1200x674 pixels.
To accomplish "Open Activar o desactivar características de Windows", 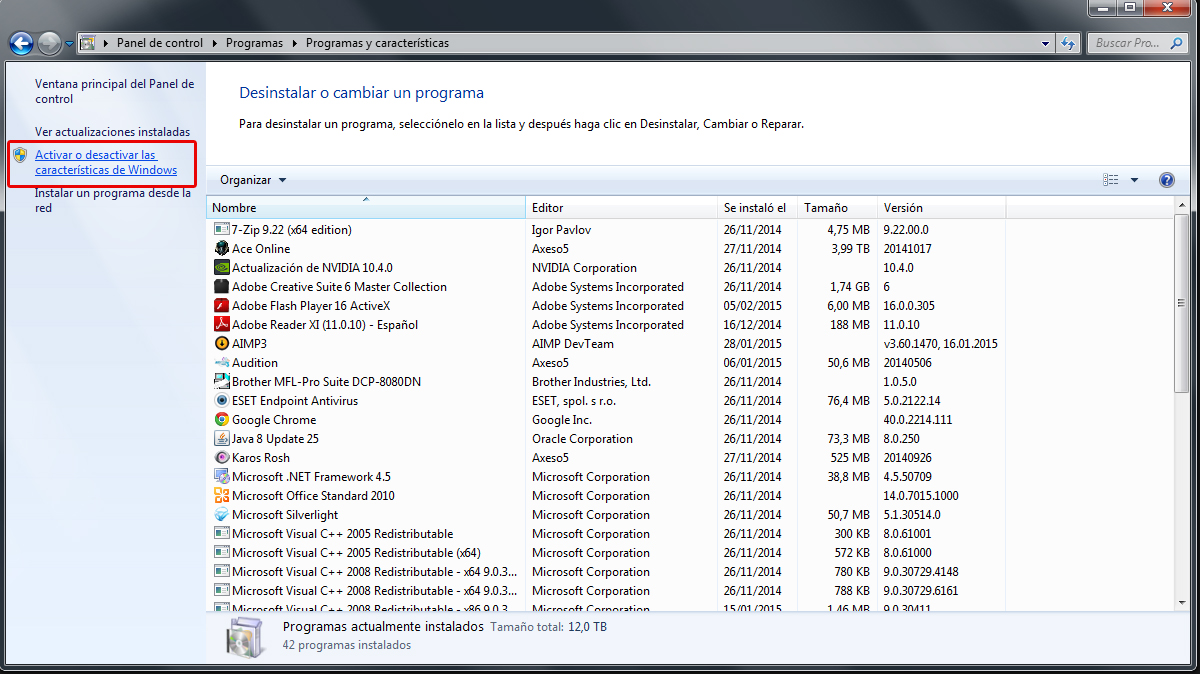I will tap(106, 163).
